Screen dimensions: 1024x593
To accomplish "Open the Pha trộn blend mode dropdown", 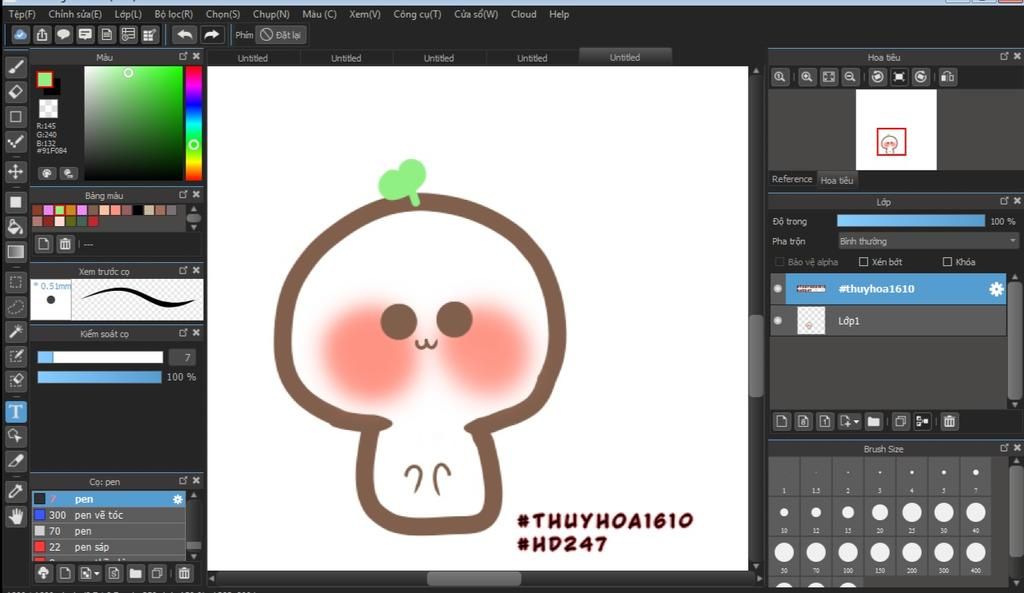I will coord(928,242).
